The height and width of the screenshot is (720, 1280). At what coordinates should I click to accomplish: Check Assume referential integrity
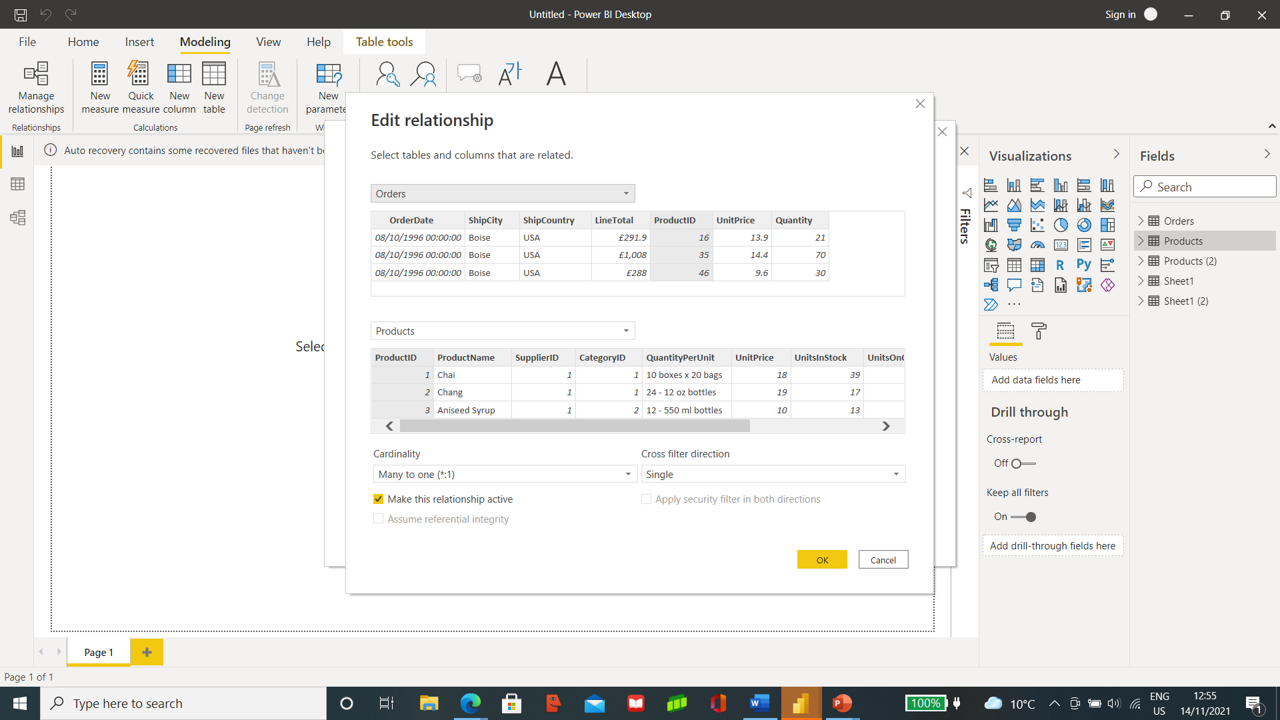[378, 519]
